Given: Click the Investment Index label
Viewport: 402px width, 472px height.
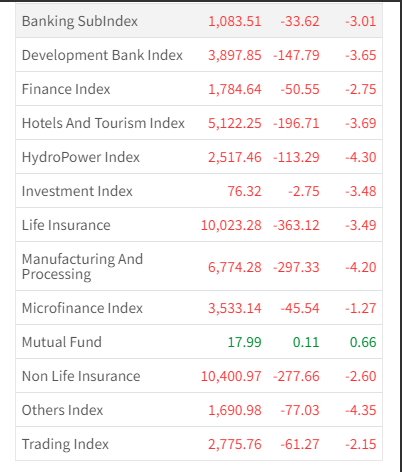Looking at the screenshot, I should pos(77,191).
